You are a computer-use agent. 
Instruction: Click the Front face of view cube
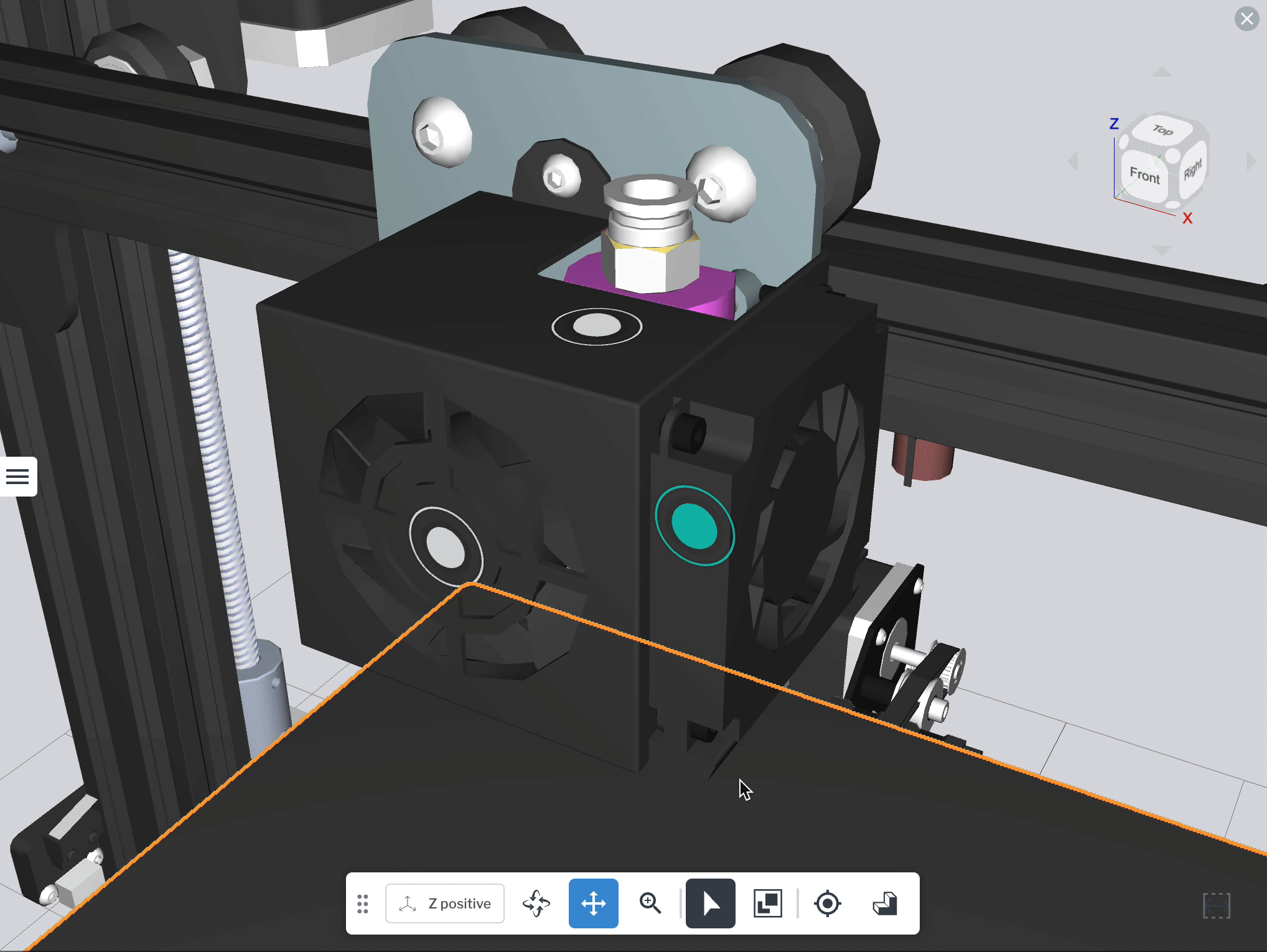tap(1144, 176)
